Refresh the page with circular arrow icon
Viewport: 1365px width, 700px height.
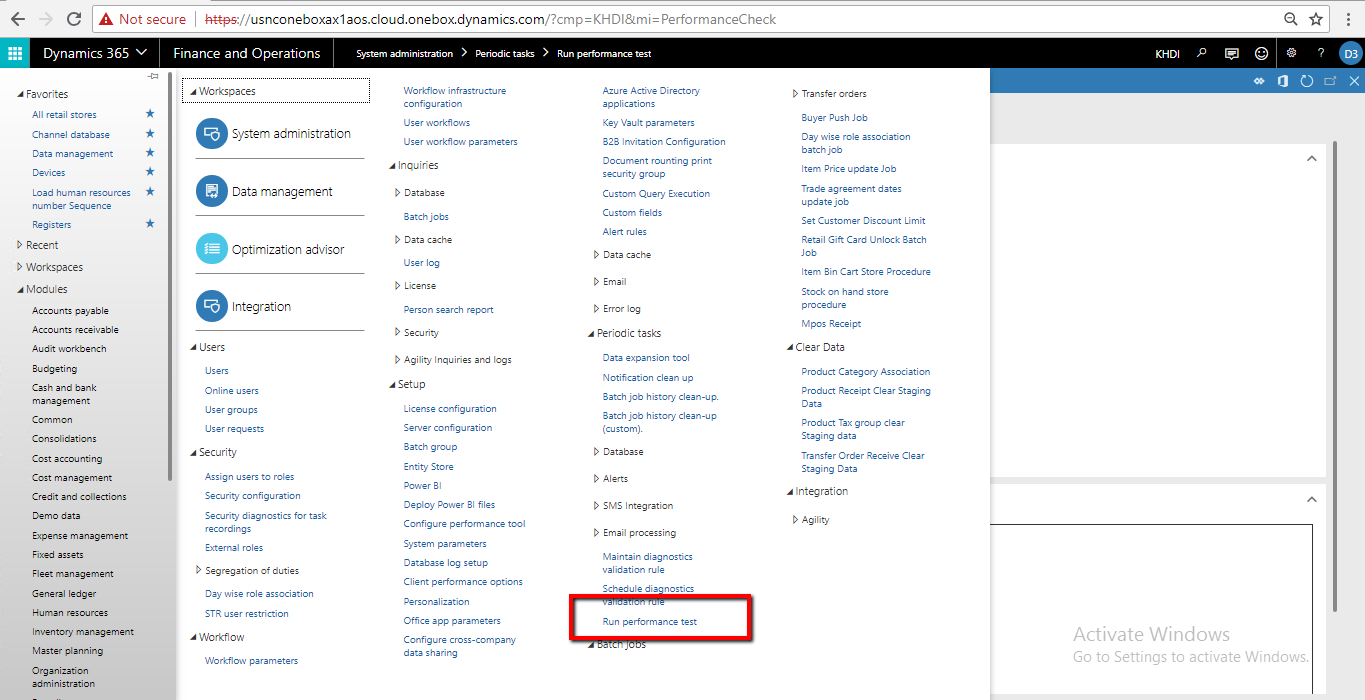pos(1306,81)
